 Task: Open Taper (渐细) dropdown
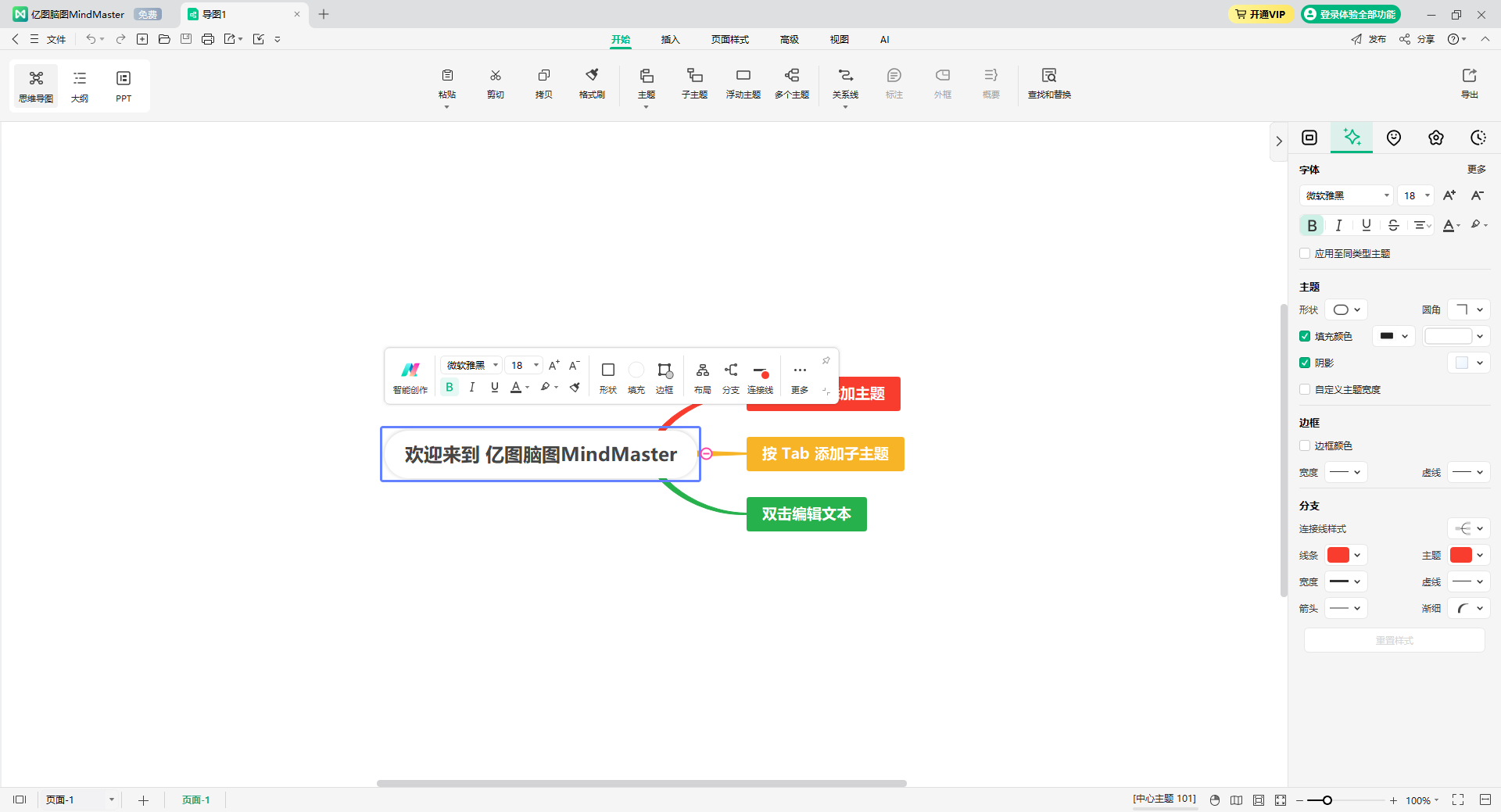1469,608
